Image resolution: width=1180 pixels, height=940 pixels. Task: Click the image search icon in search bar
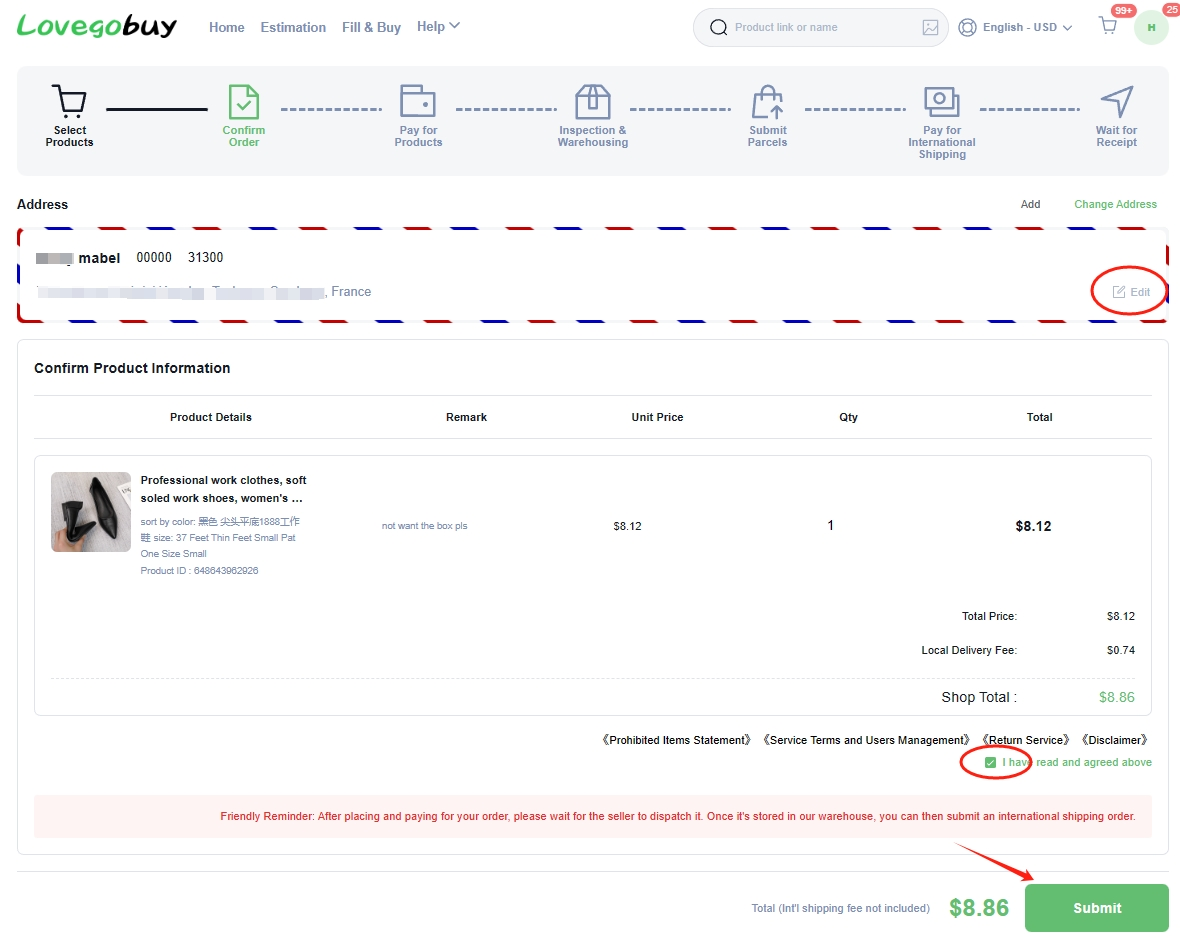click(x=930, y=27)
